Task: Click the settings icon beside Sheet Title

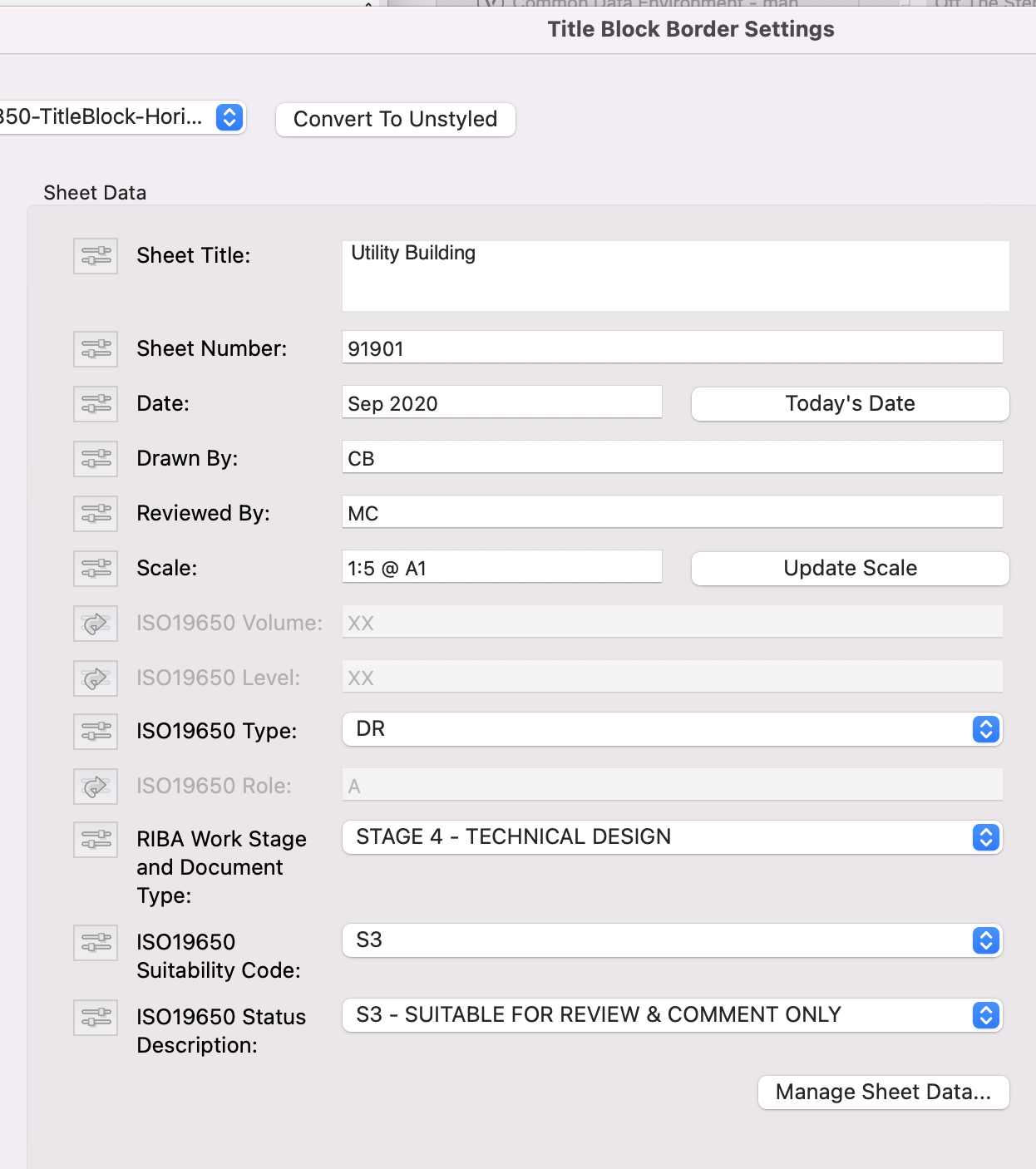Action: pos(96,256)
